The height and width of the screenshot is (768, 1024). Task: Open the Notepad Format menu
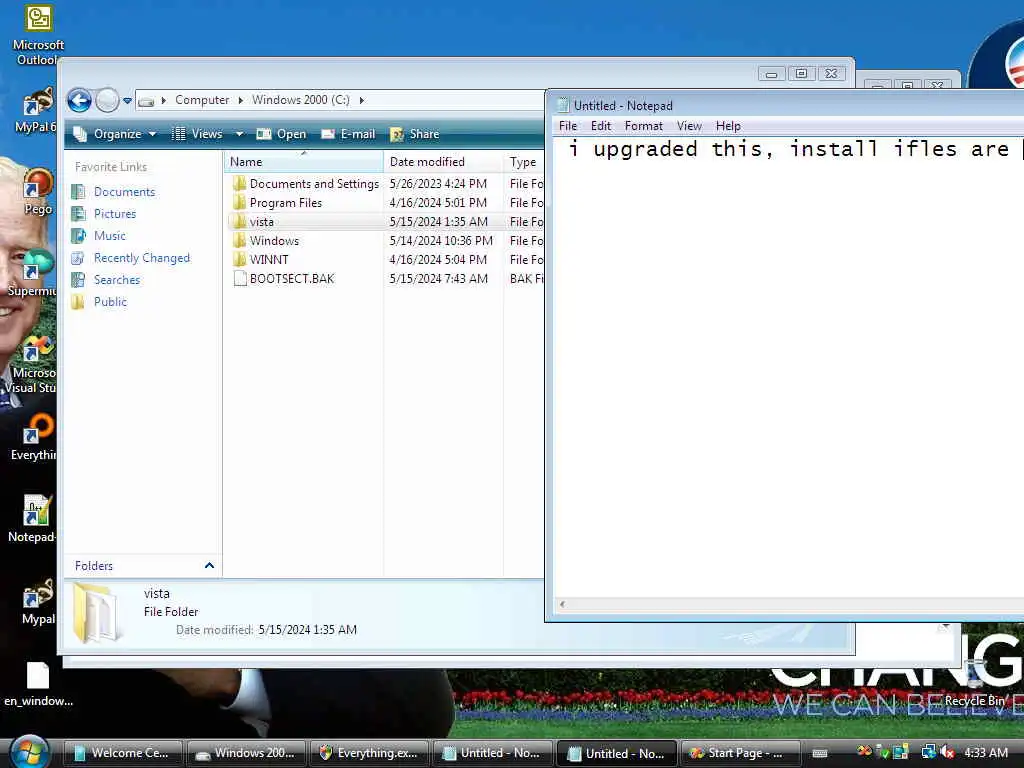(643, 126)
